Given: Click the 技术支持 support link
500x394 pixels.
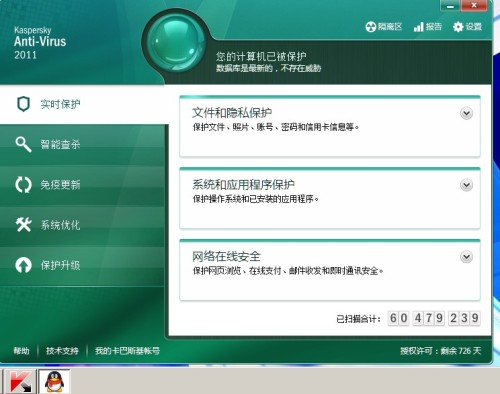Looking at the screenshot, I should pos(62,351).
